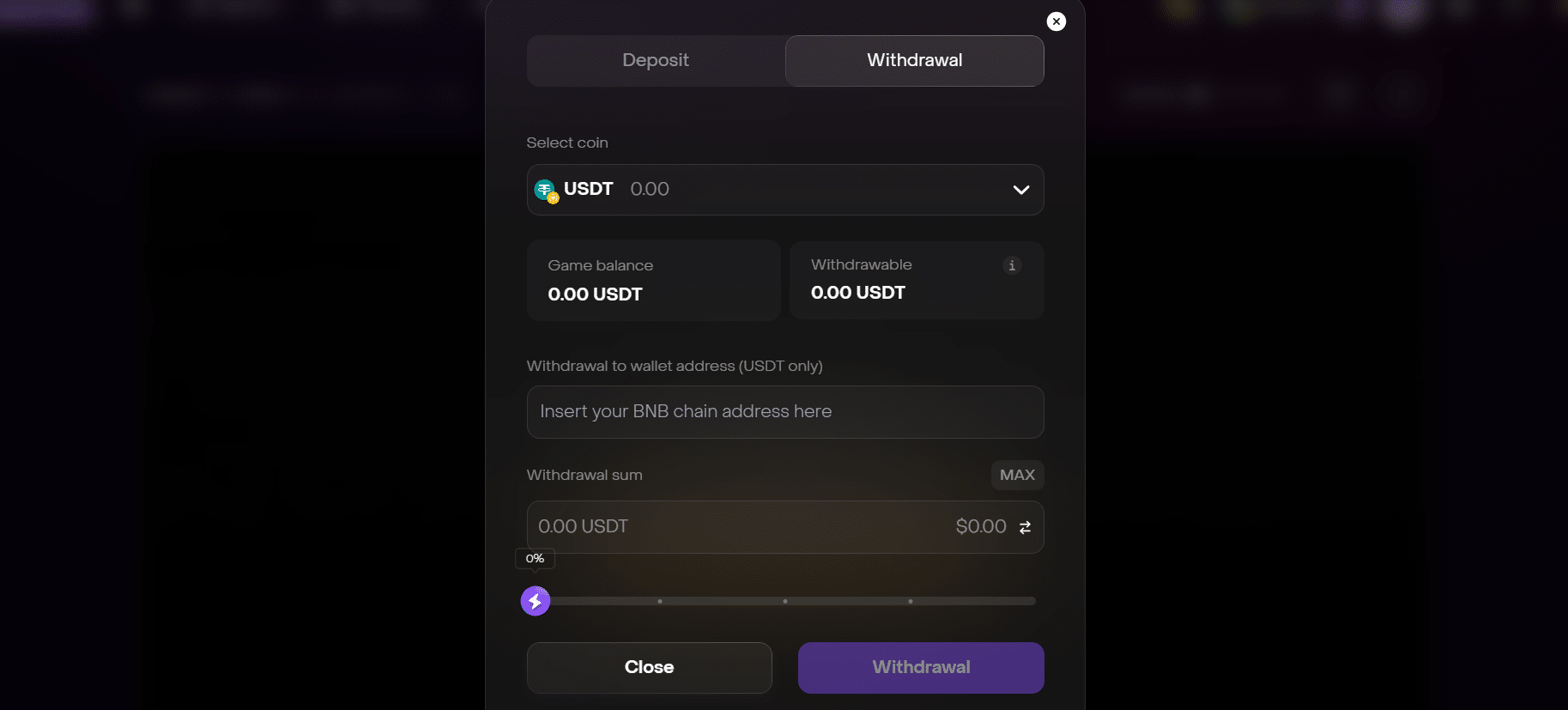Screen dimensions: 1568x710
Task: Set slider to the third dot marker
Action: [911, 601]
